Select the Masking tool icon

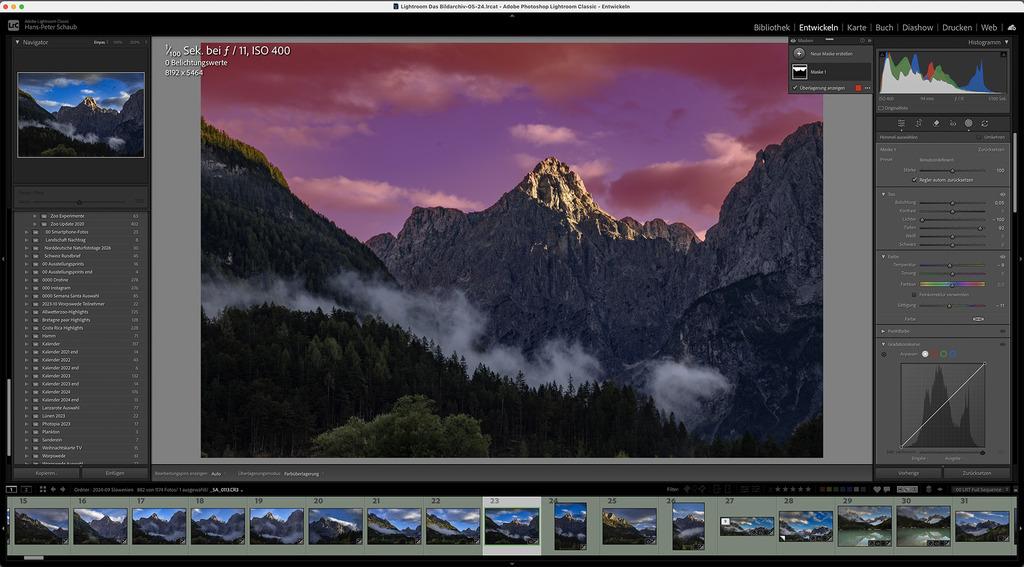point(968,123)
